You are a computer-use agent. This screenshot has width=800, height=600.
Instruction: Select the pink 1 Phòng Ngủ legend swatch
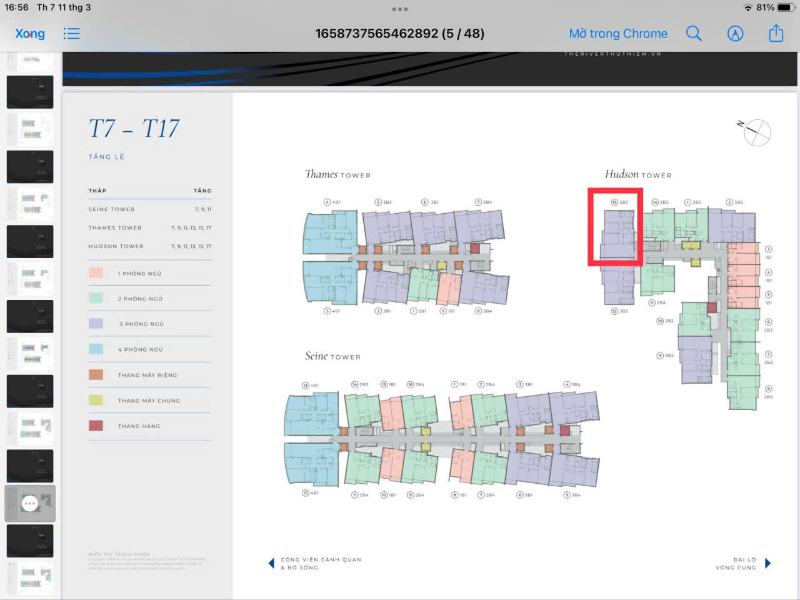[96, 273]
